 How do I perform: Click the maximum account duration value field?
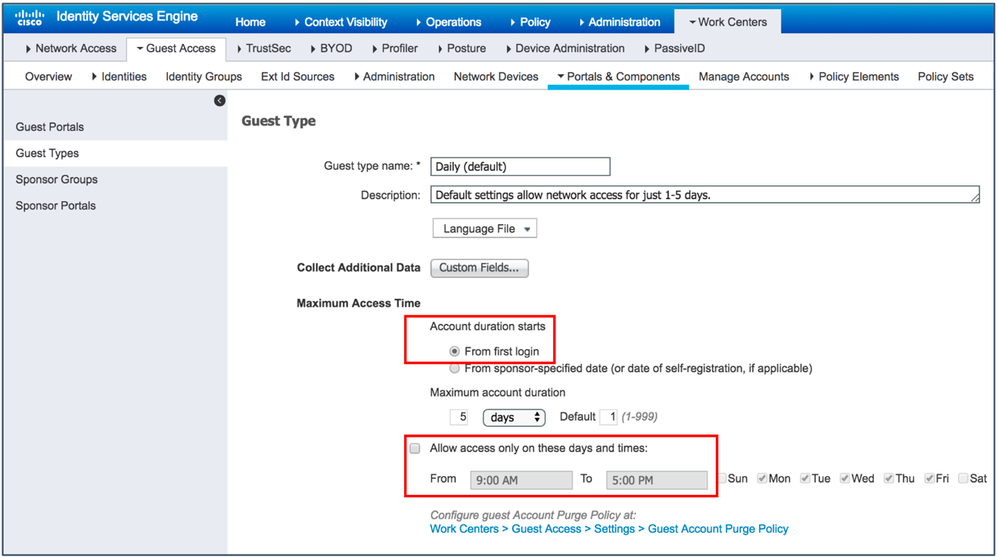click(x=459, y=417)
